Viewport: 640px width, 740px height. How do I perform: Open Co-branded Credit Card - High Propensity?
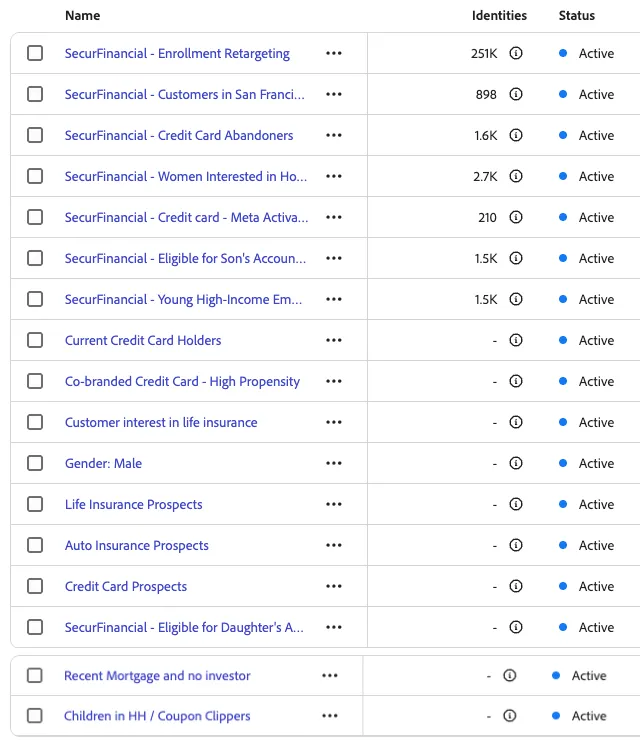tap(182, 382)
